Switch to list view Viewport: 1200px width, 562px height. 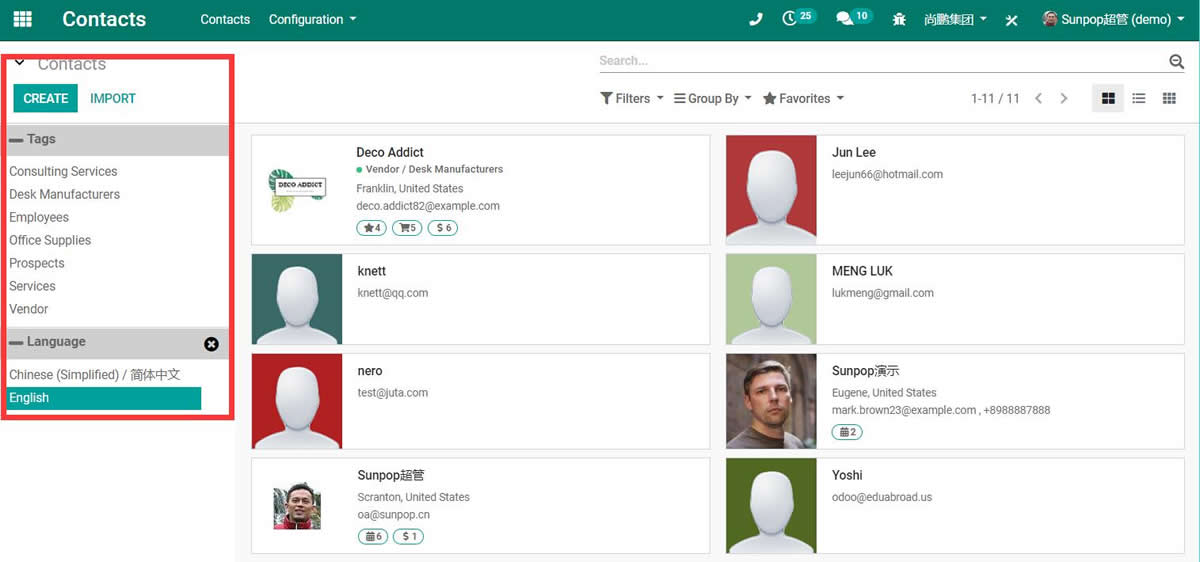(1138, 98)
